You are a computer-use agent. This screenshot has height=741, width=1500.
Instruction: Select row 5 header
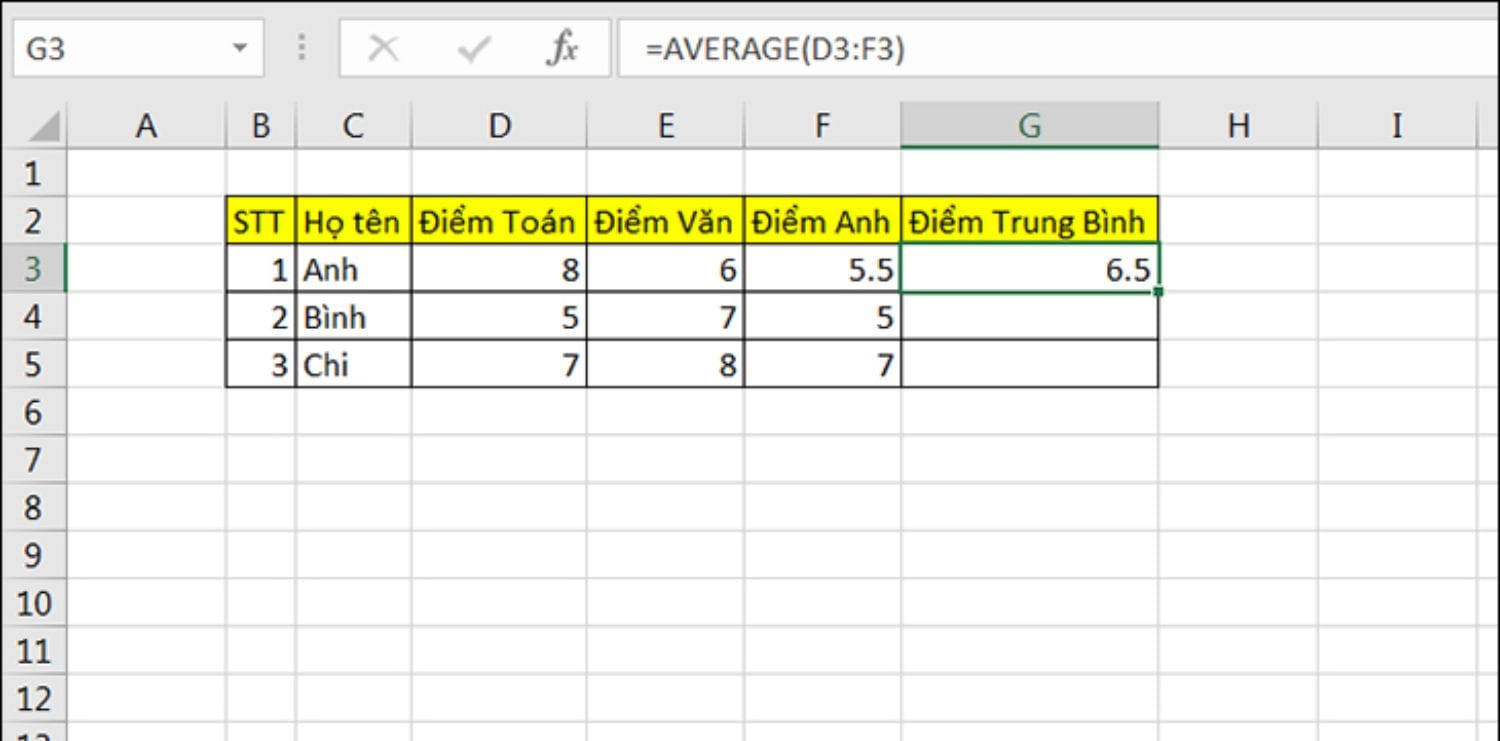click(x=33, y=364)
